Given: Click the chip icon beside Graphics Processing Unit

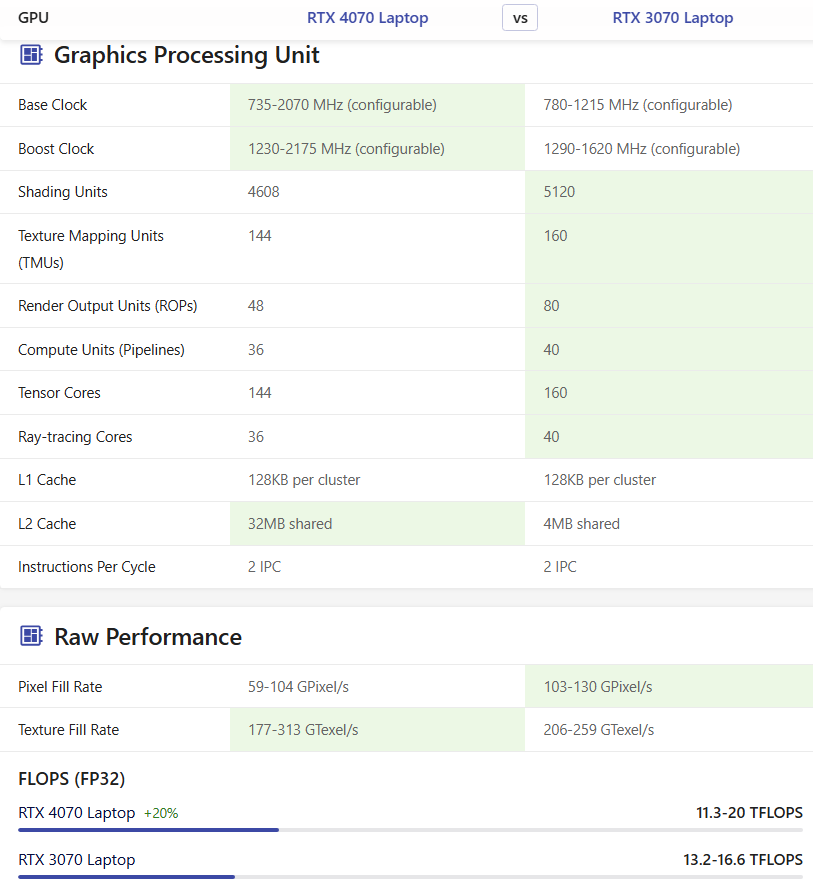Looking at the screenshot, I should click(x=32, y=55).
